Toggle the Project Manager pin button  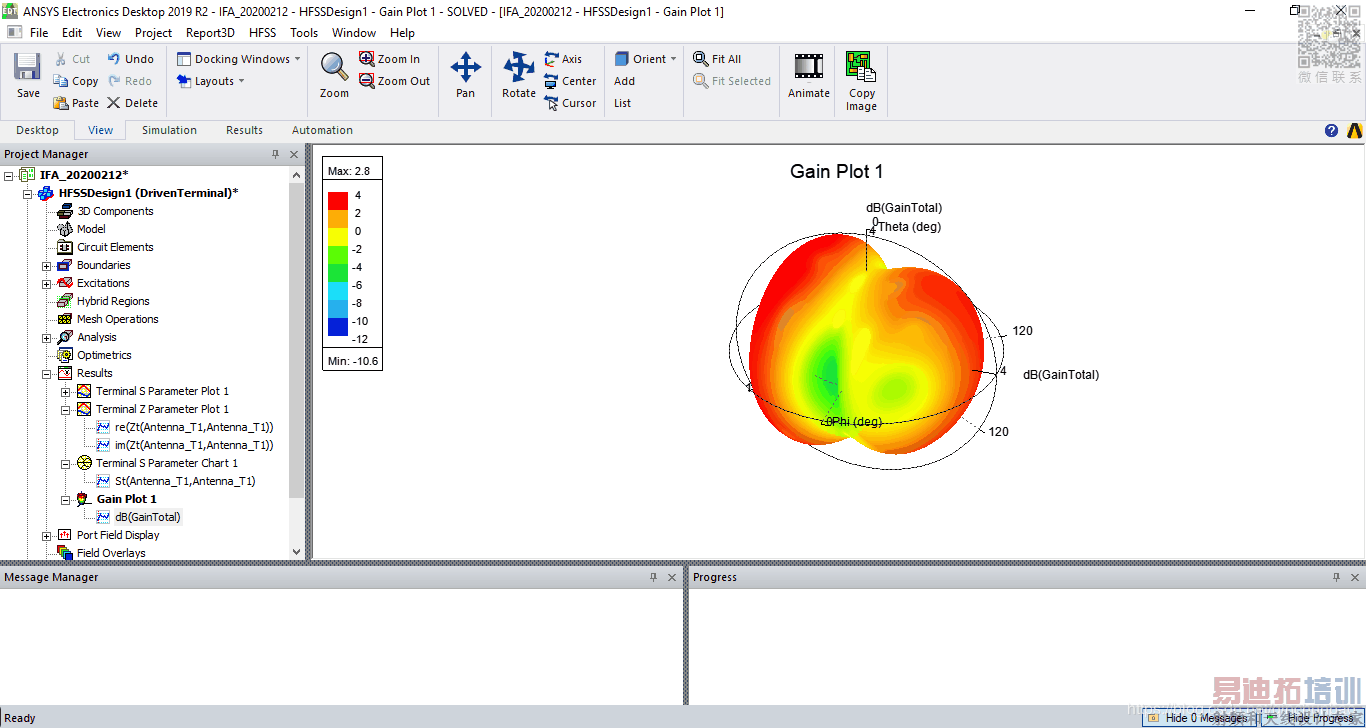click(x=275, y=154)
